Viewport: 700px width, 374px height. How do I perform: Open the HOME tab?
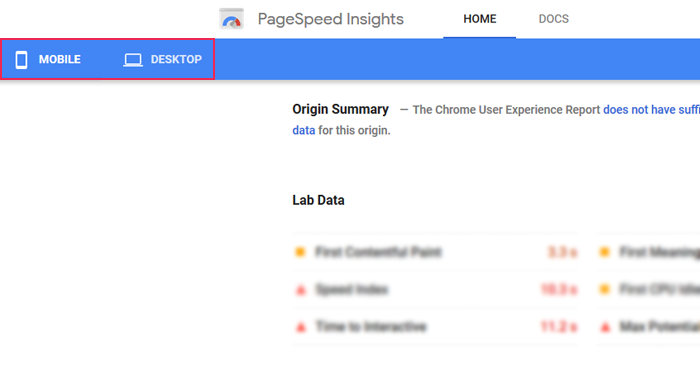[479, 19]
